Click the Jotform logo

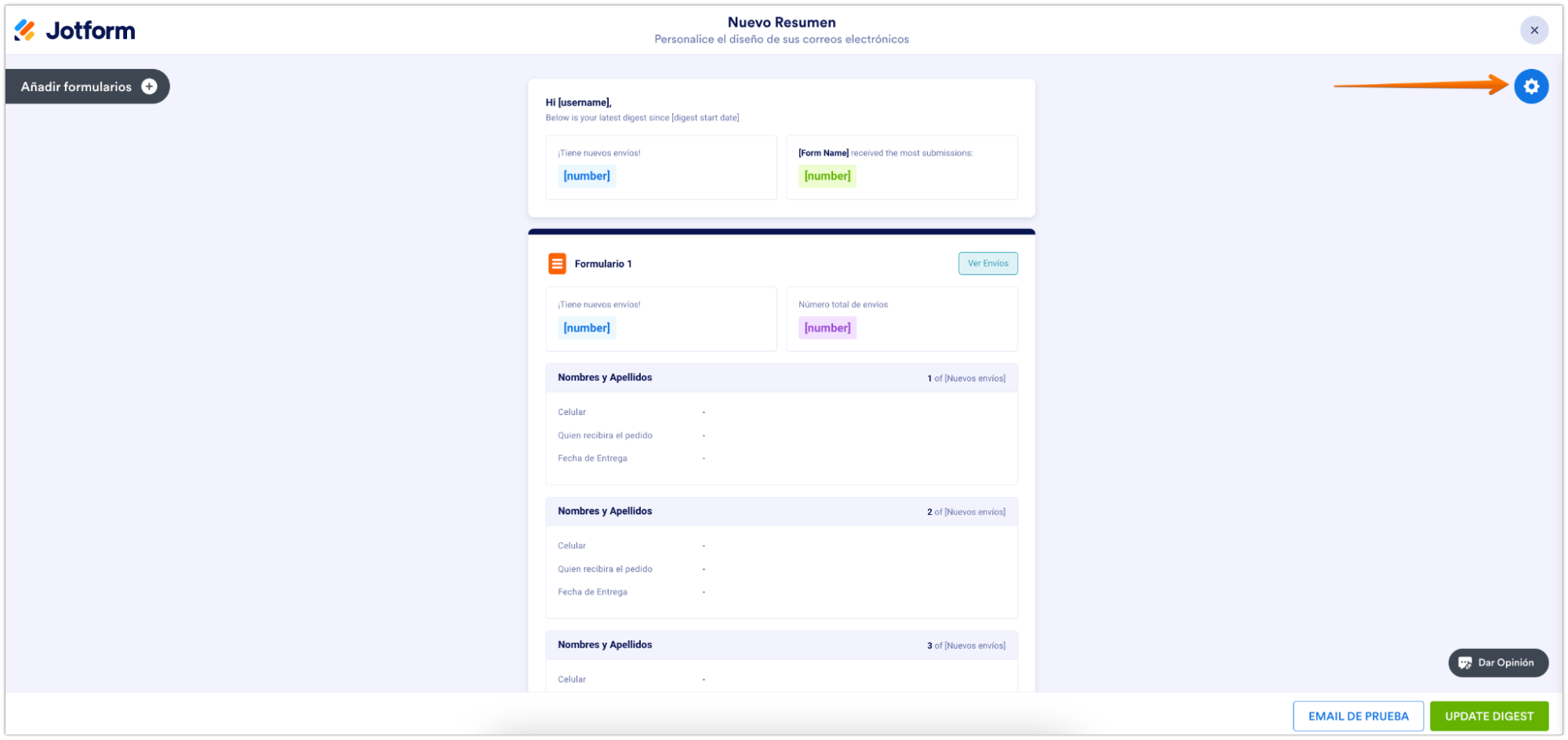[x=75, y=31]
